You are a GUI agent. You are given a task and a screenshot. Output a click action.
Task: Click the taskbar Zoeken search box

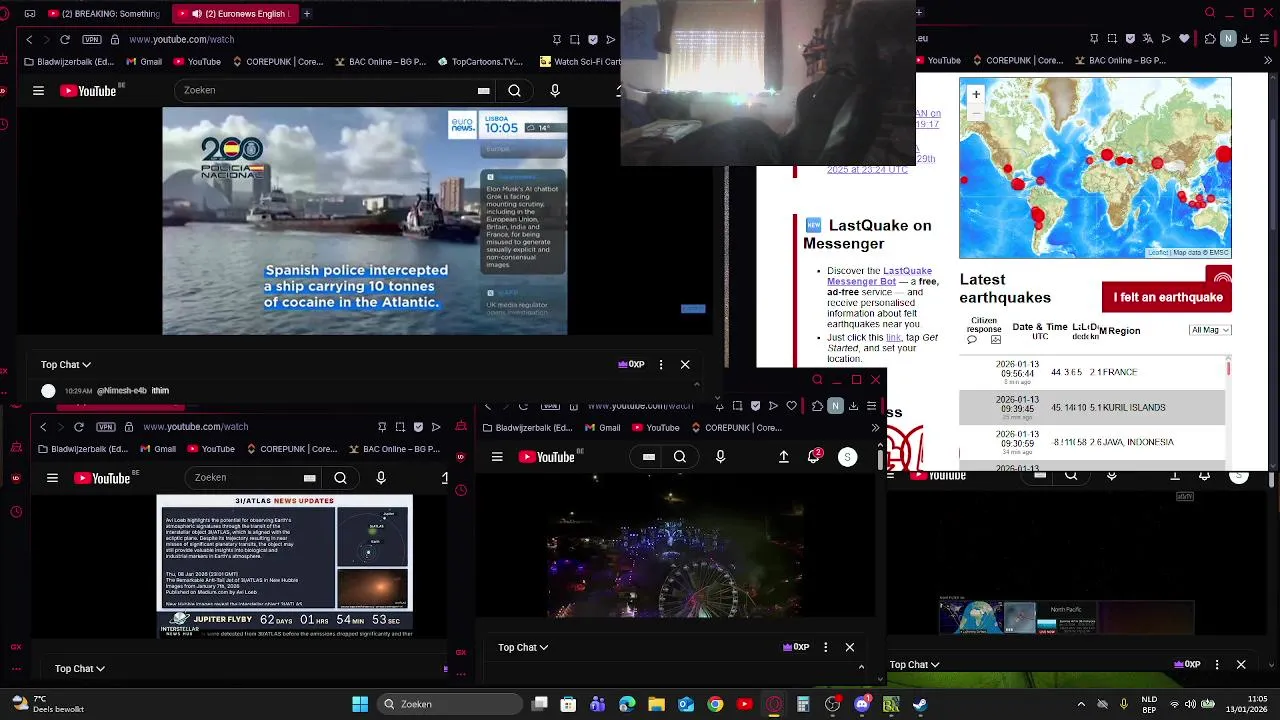point(451,704)
